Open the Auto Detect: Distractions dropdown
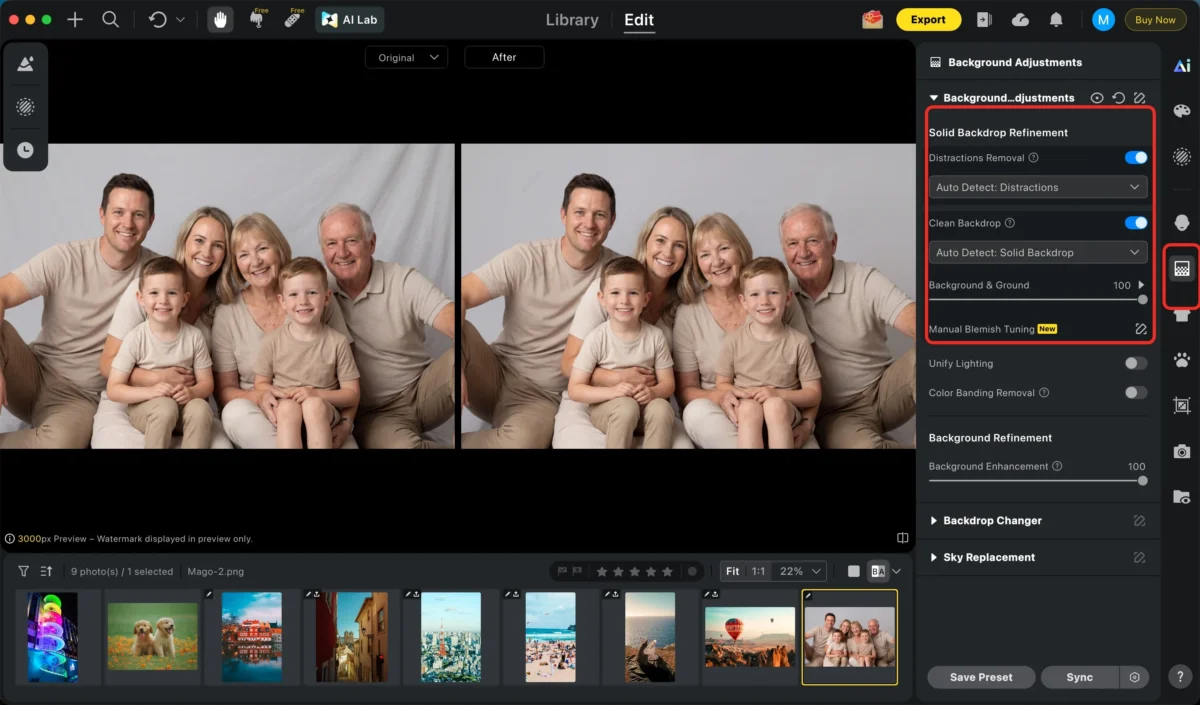Screen dimensions: 1200x705 click(1037, 187)
